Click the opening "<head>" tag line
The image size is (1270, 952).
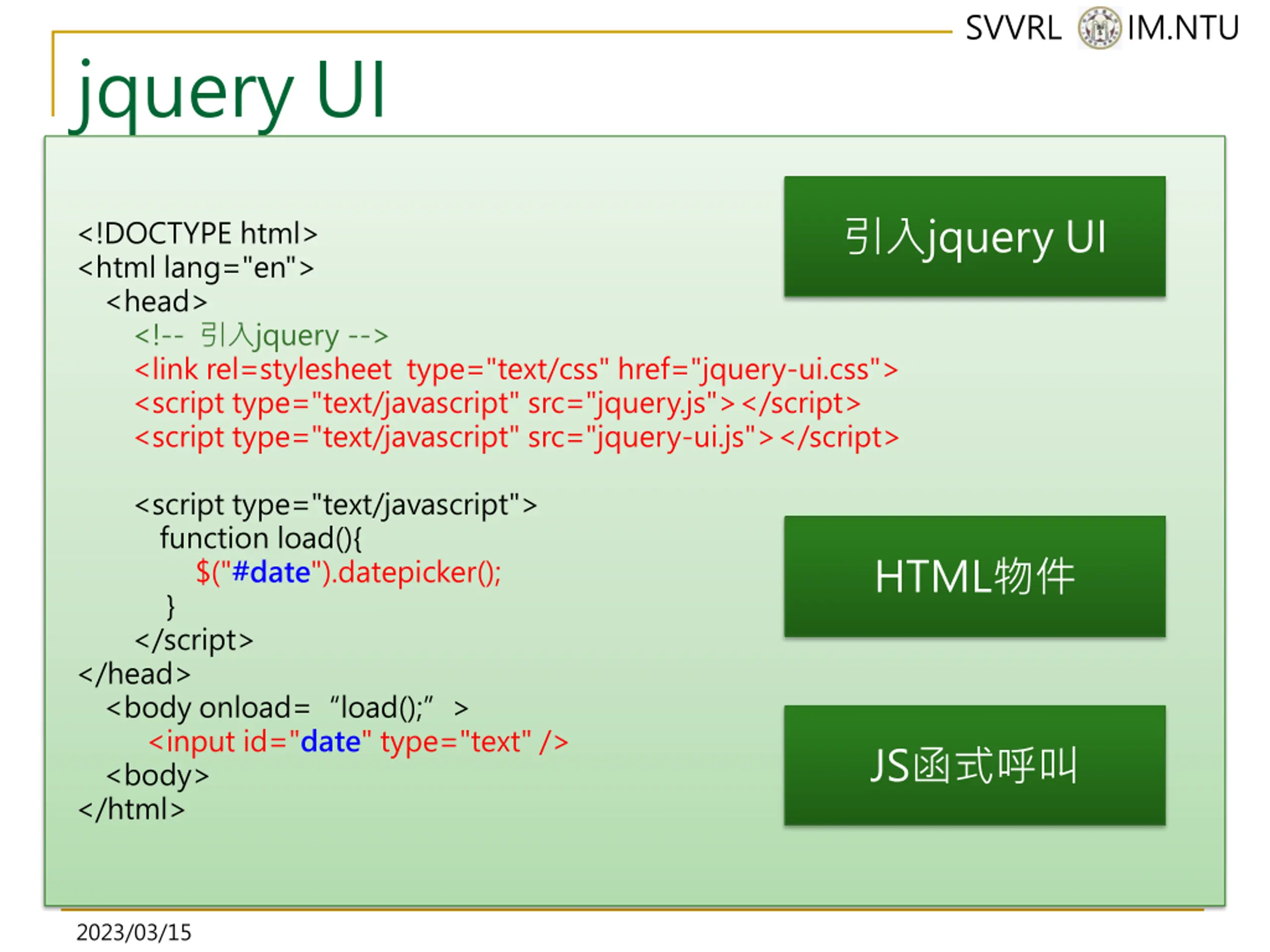[156, 302]
